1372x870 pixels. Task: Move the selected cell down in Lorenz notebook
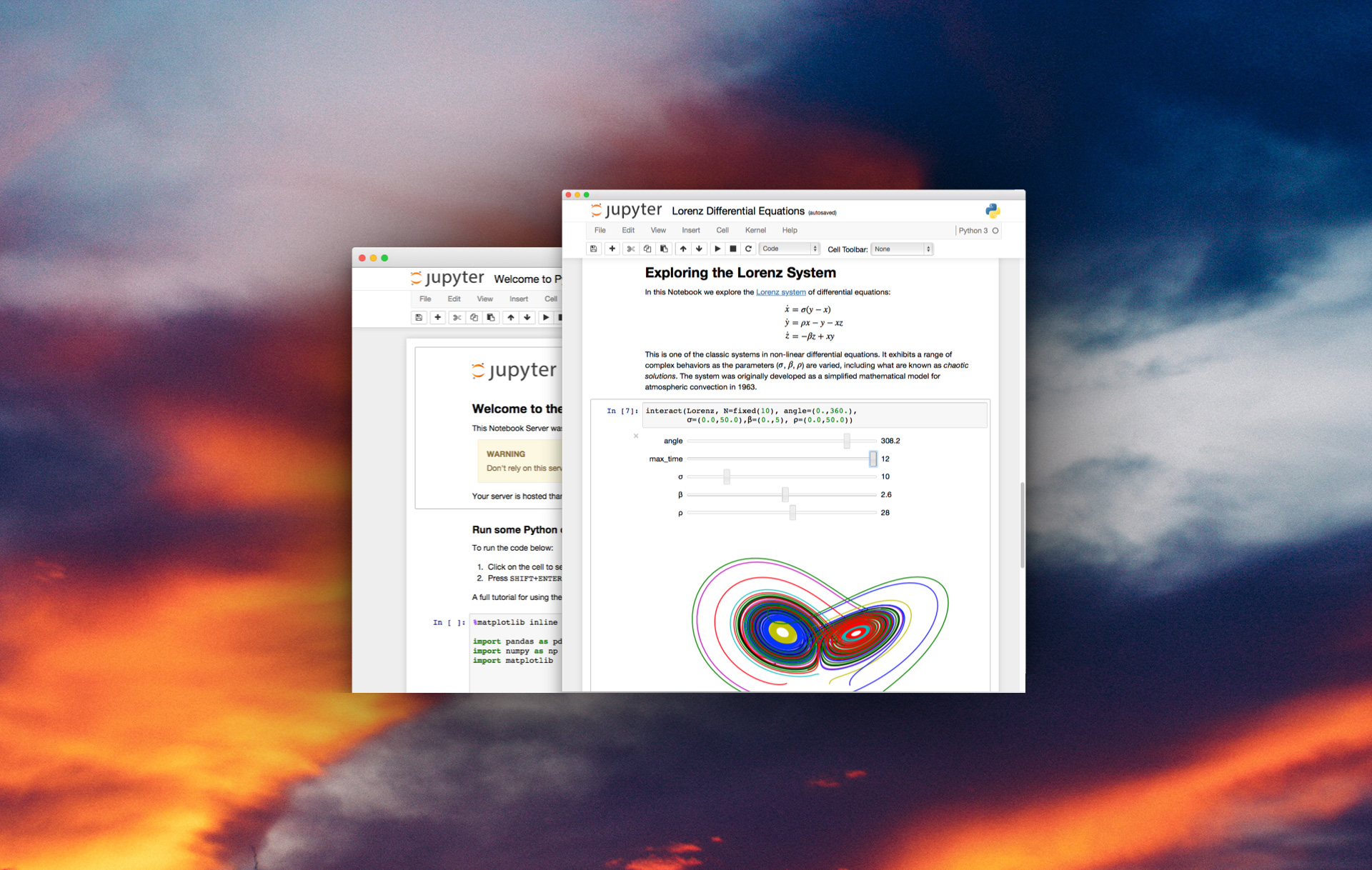[700, 249]
